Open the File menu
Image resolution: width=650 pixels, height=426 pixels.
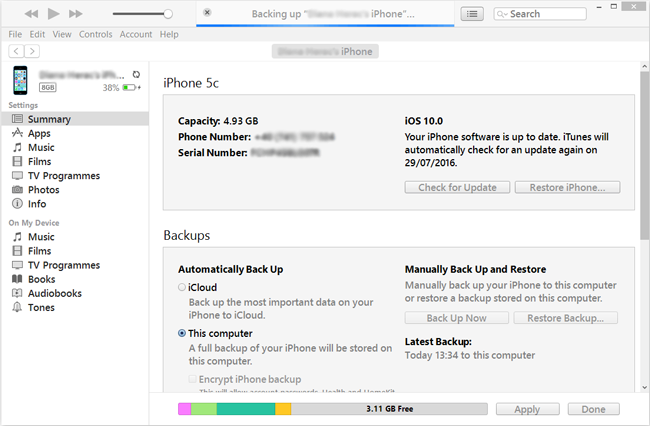click(x=15, y=34)
